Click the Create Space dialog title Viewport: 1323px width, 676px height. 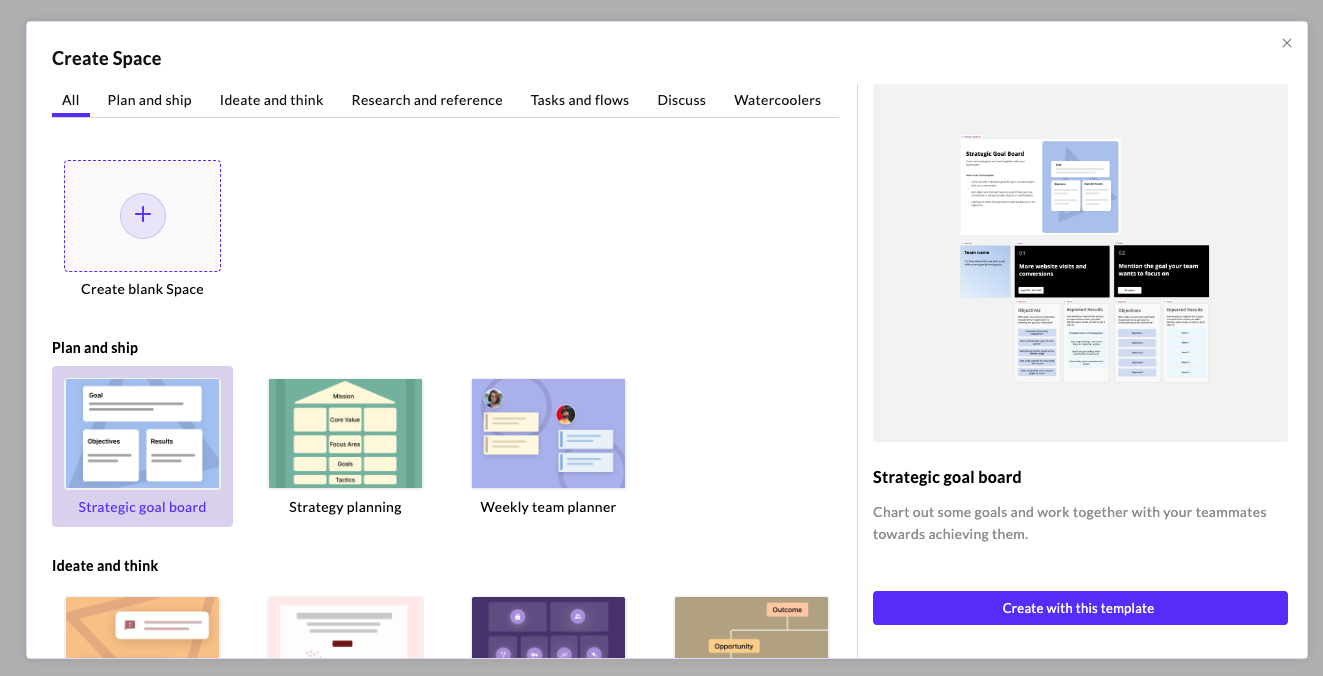click(107, 59)
